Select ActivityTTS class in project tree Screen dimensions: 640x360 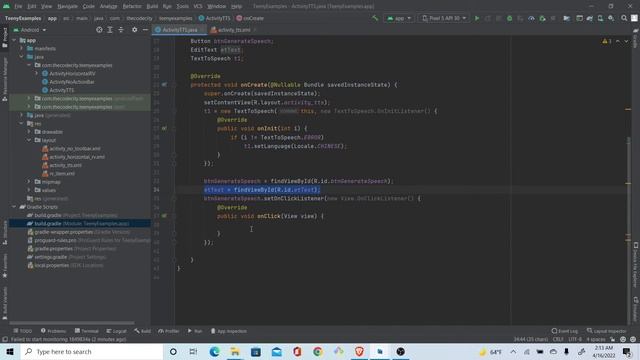tap(62, 90)
